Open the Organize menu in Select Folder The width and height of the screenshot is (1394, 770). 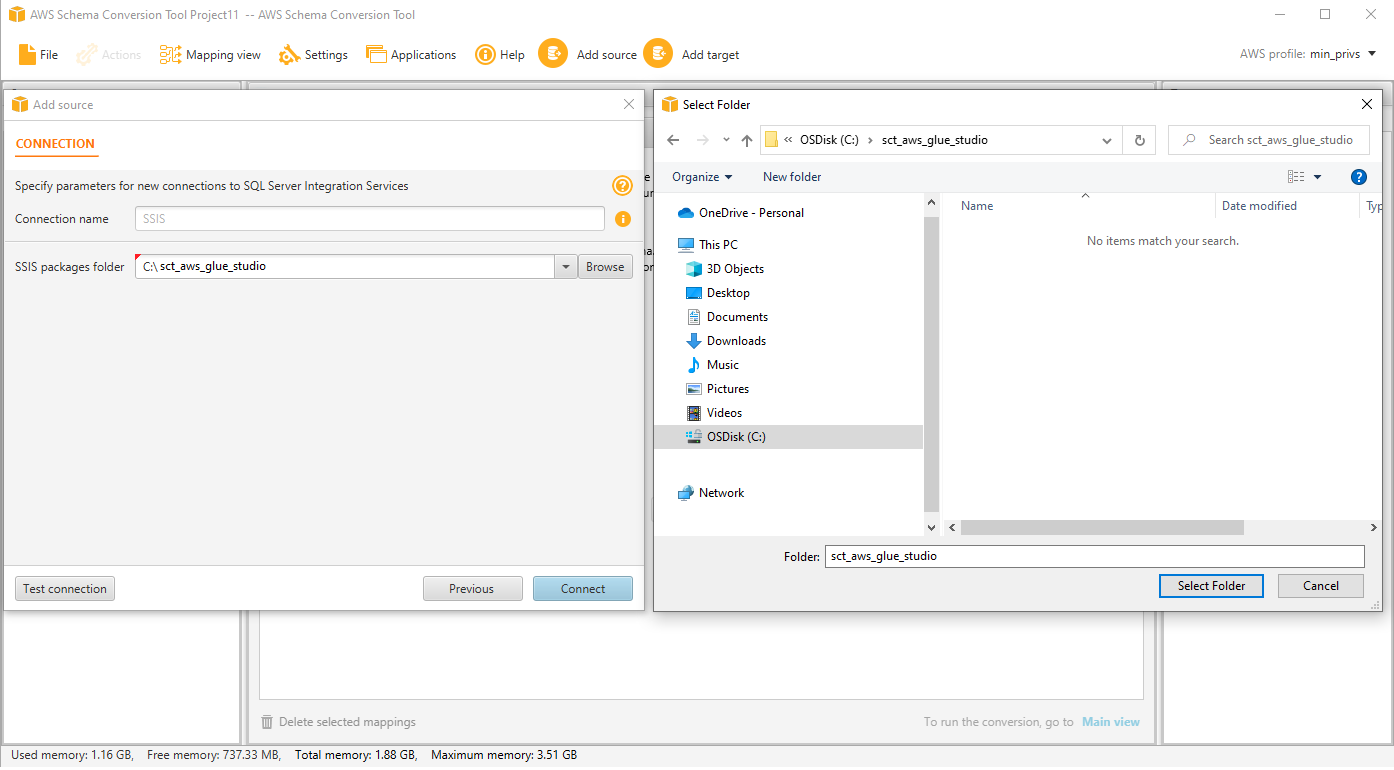[700, 176]
